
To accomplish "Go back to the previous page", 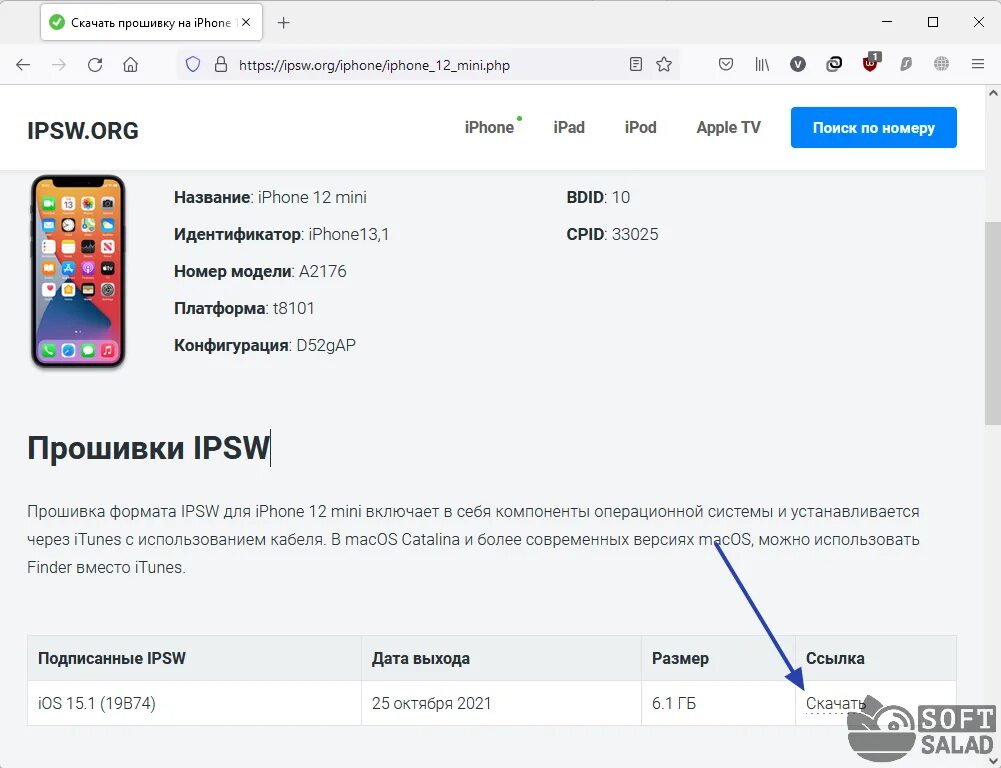I will coord(23,64).
